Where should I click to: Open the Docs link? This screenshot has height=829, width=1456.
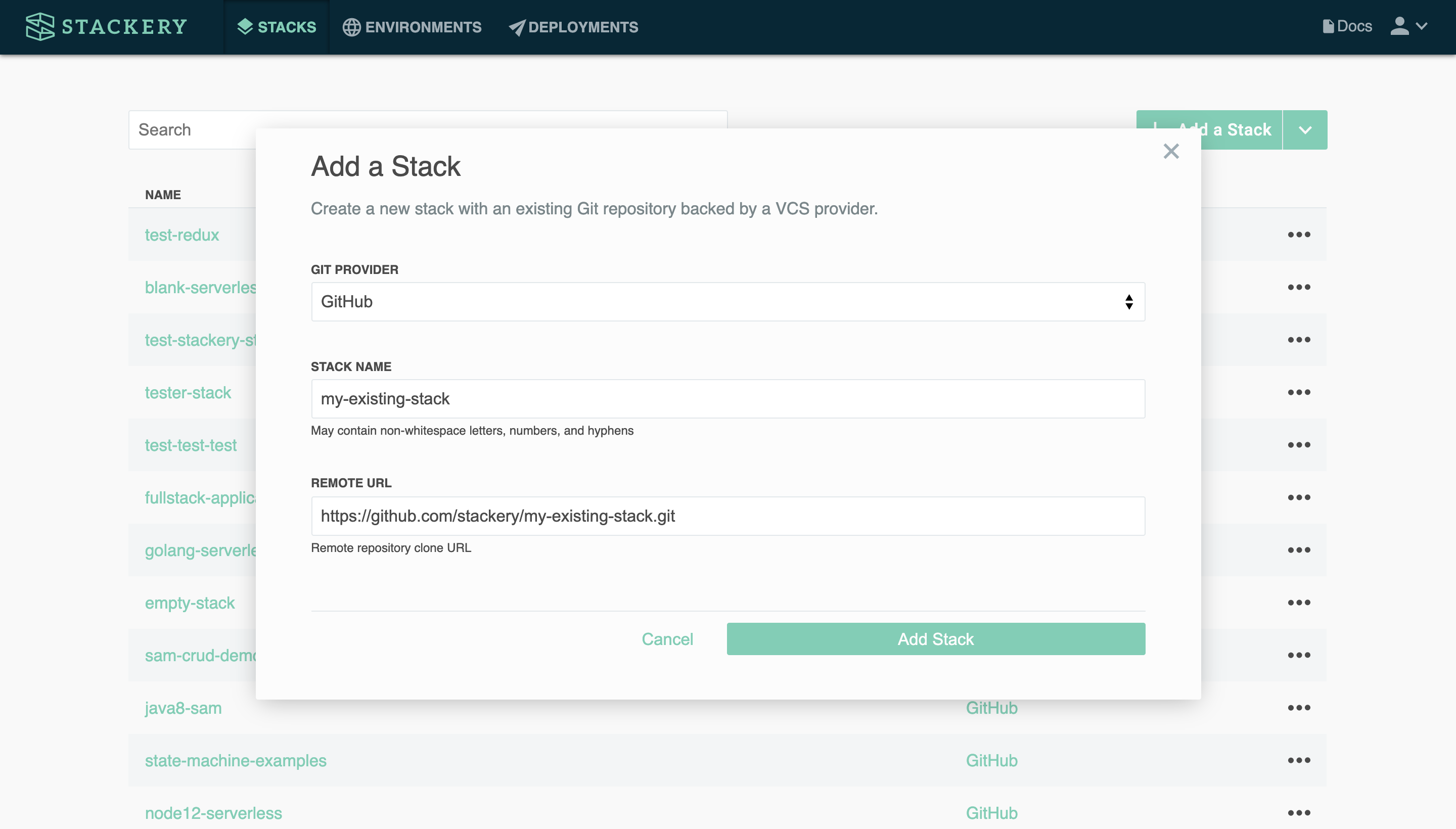[x=1347, y=26]
